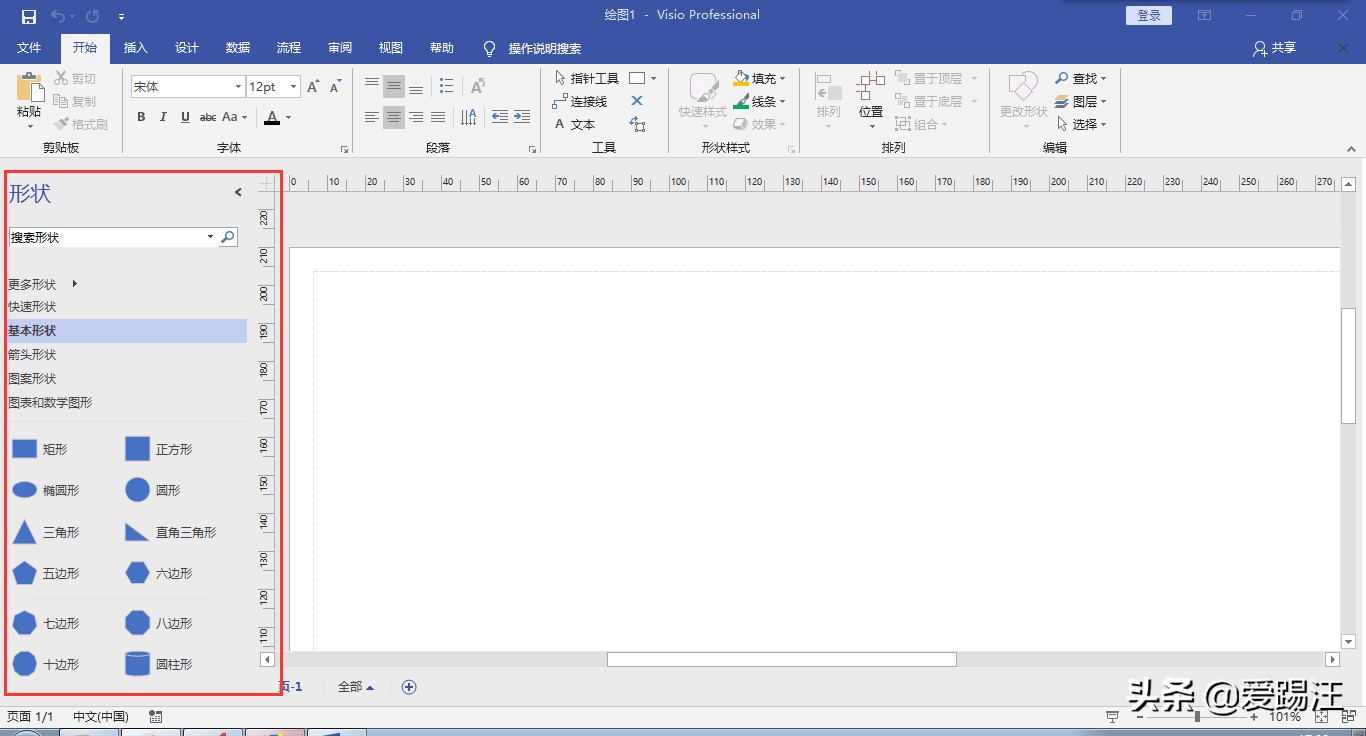Expand 更多形状 more shapes menu
This screenshot has width=1366, height=736.
click(x=43, y=284)
